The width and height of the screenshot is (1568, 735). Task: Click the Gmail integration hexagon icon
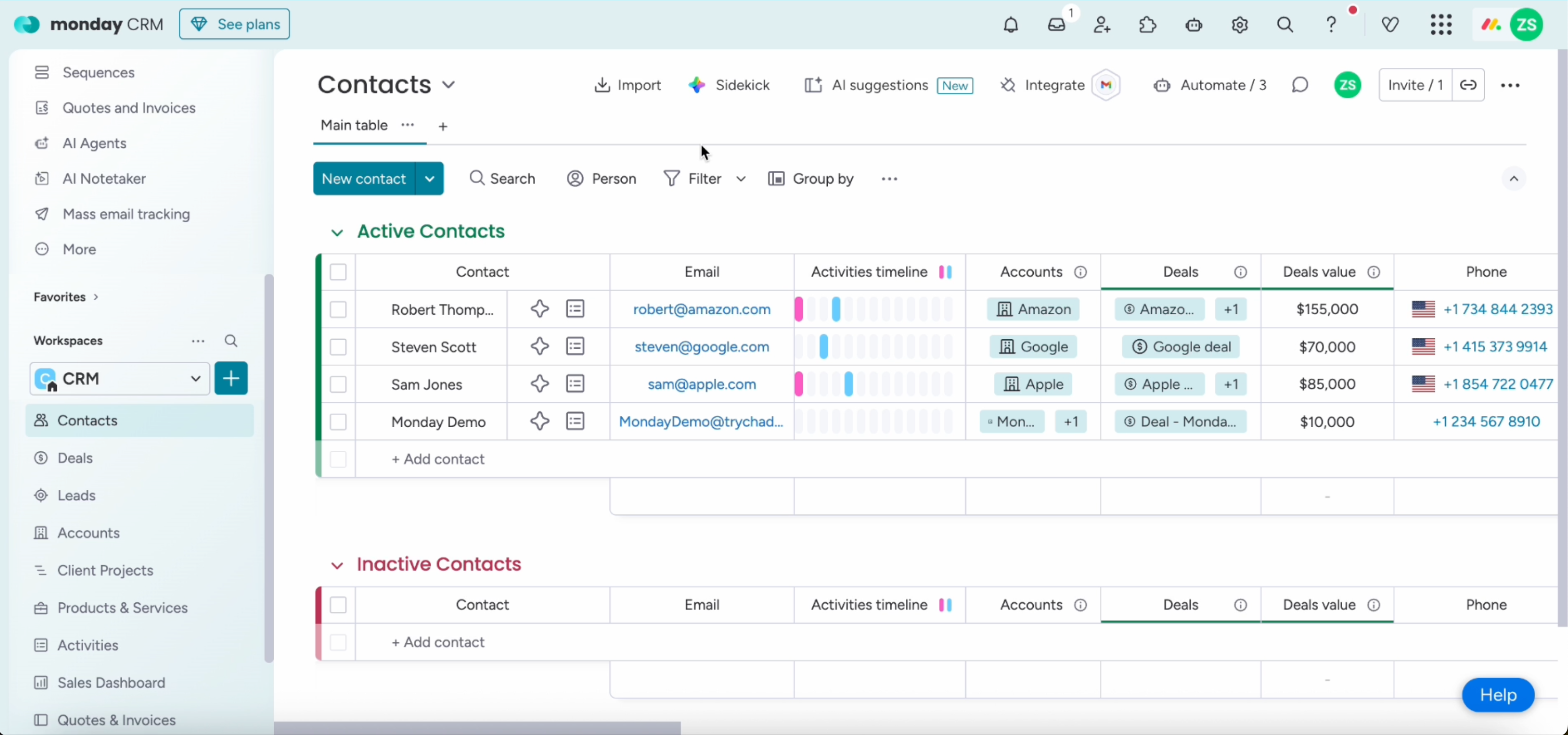coord(1106,85)
